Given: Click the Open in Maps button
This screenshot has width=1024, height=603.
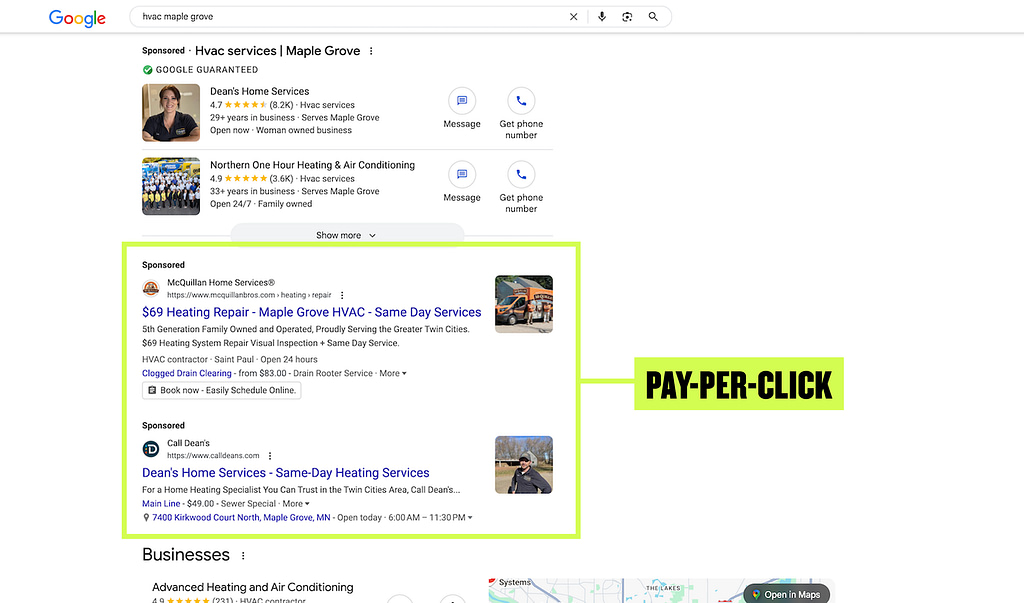Looking at the screenshot, I should (787, 593).
